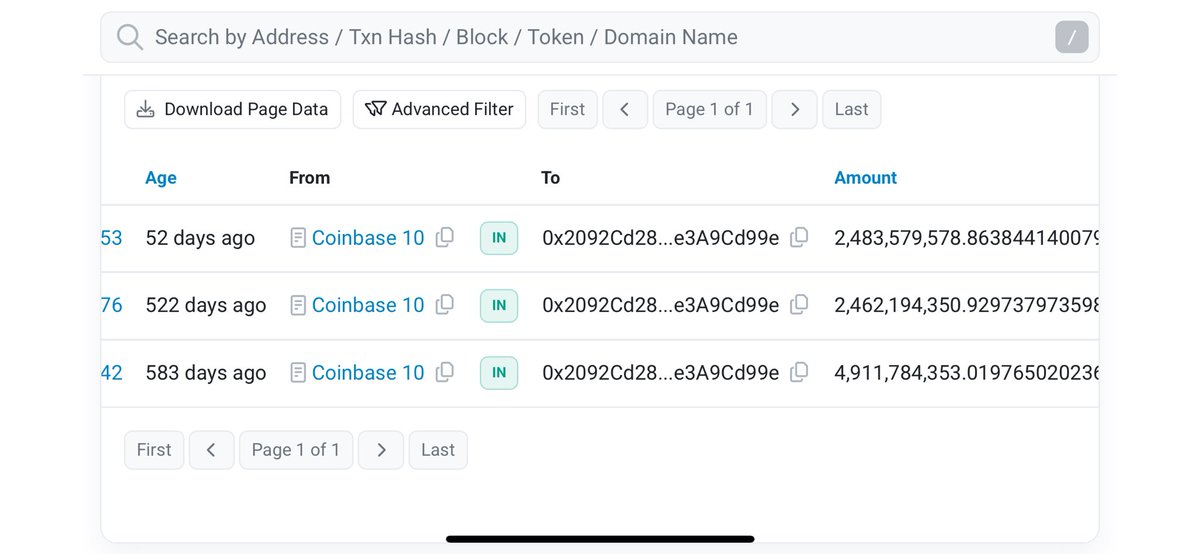This screenshot has height=554, width=1200.
Task: Click amount 2,462,194,350.92
Action: (x=966, y=305)
